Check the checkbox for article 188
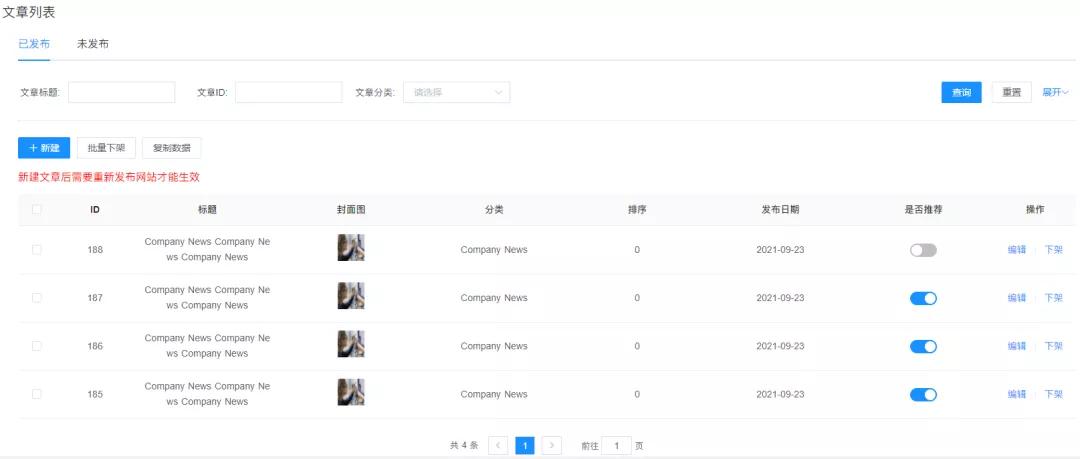 click(37, 249)
